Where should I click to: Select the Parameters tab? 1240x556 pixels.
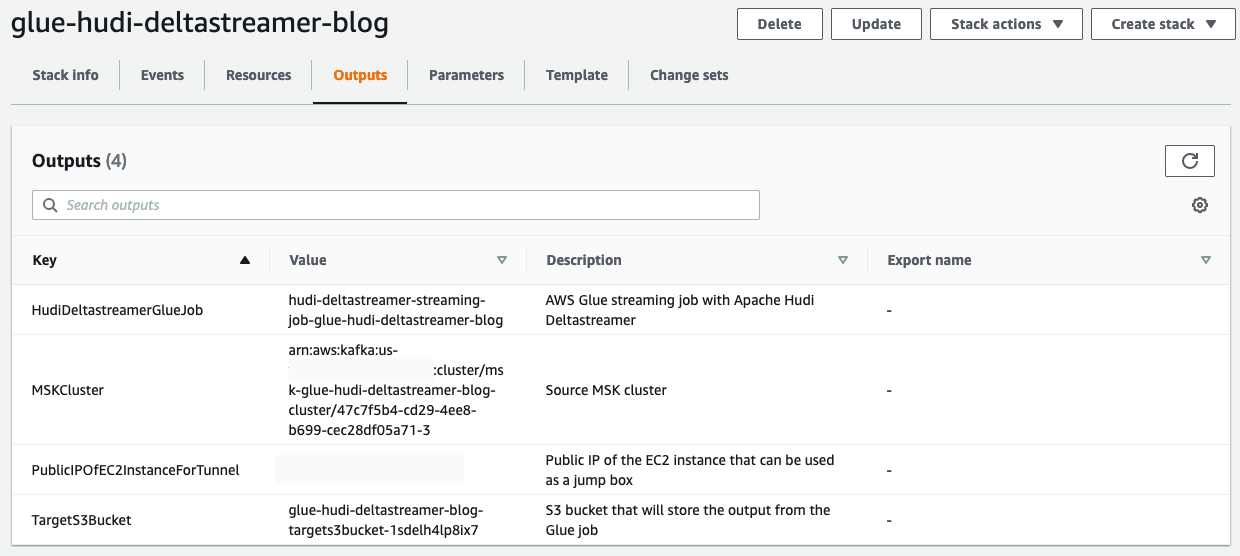tap(466, 75)
